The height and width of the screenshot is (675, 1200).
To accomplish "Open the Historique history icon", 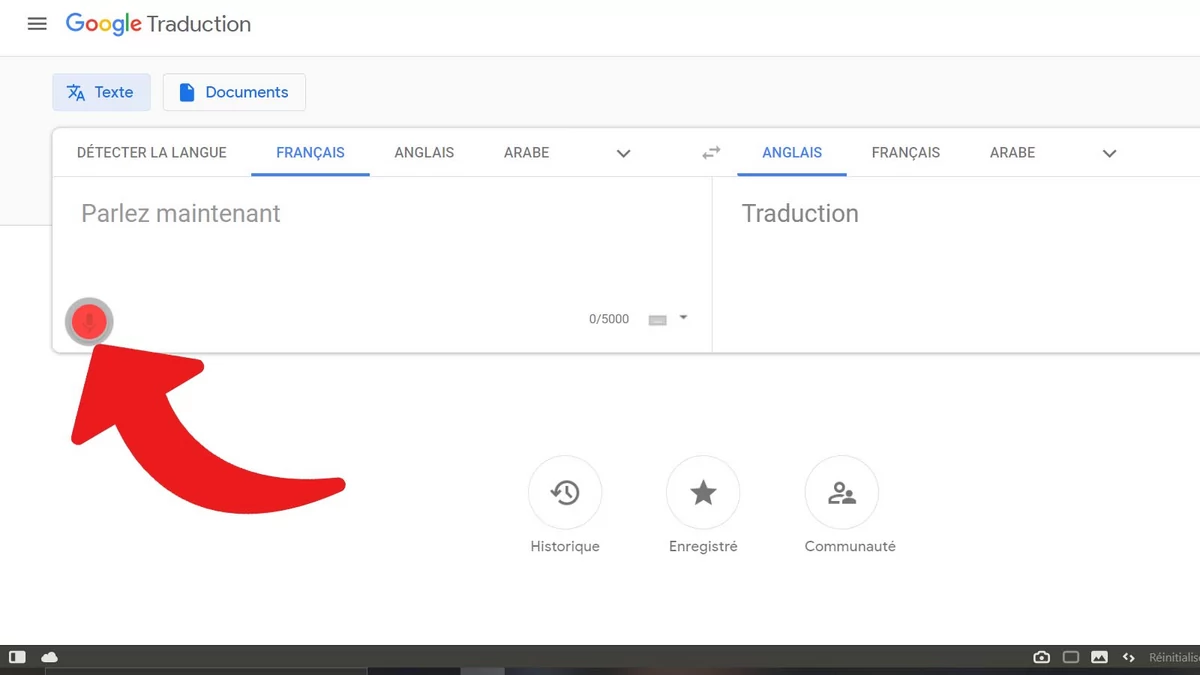I will 565,492.
